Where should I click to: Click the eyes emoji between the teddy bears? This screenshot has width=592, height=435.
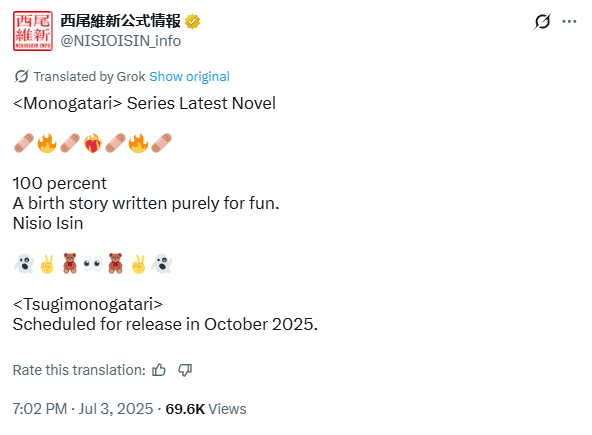click(x=93, y=264)
